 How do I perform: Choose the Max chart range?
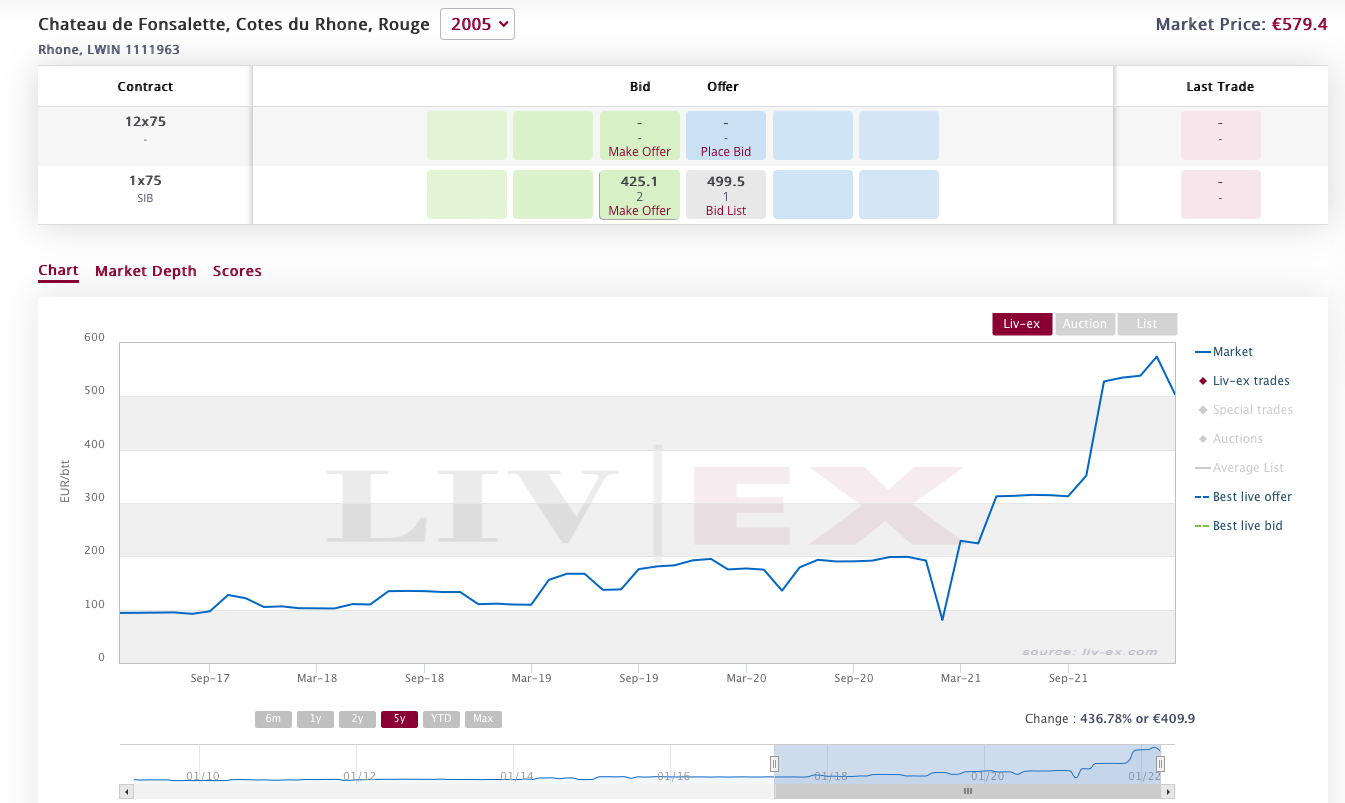pos(483,719)
